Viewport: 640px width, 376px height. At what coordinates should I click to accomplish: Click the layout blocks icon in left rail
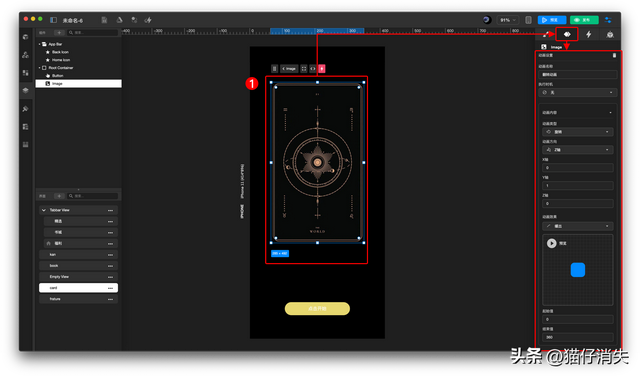[x=25, y=73]
